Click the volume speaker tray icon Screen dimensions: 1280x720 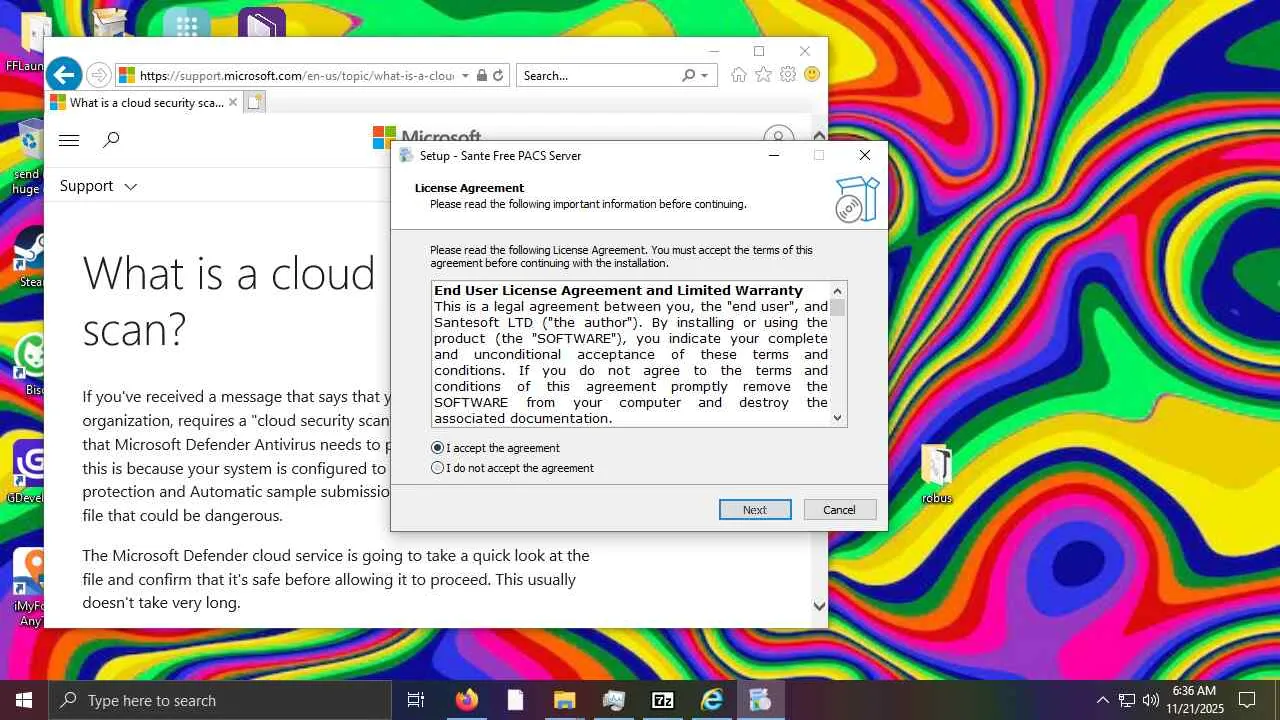click(x=1150, y=700)
